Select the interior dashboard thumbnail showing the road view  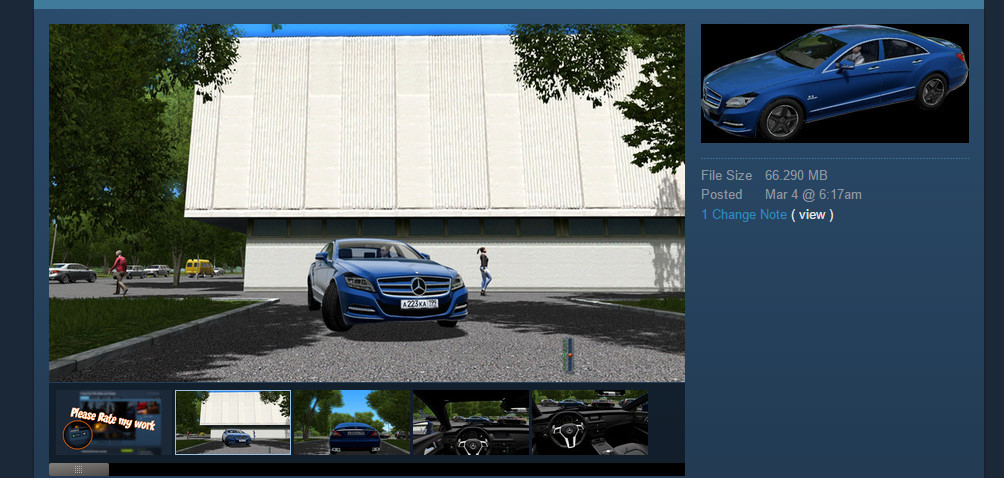[x=471, y=422]
